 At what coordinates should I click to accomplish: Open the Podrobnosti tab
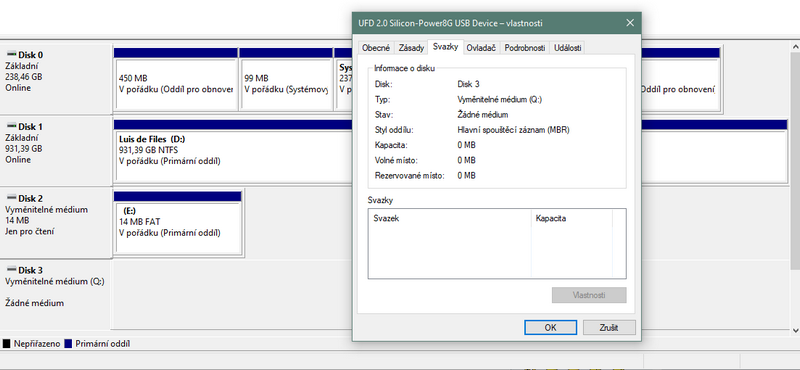(525, 48)
